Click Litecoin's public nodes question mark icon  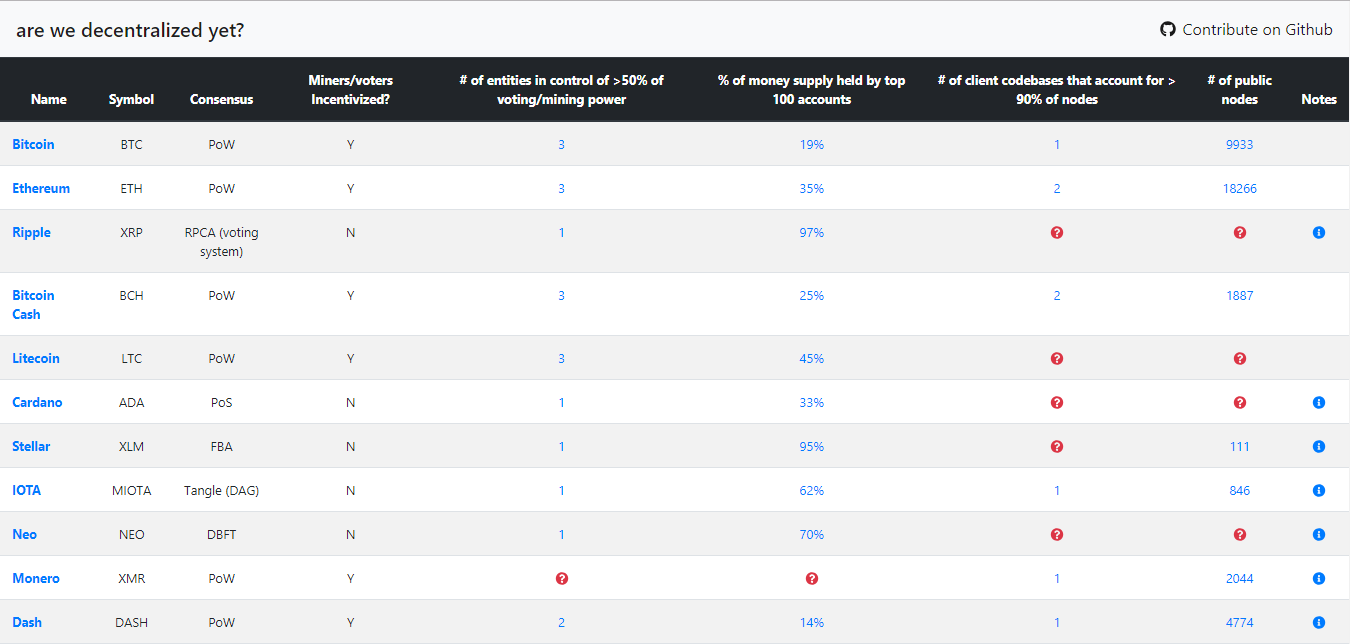click(1240, 358)
